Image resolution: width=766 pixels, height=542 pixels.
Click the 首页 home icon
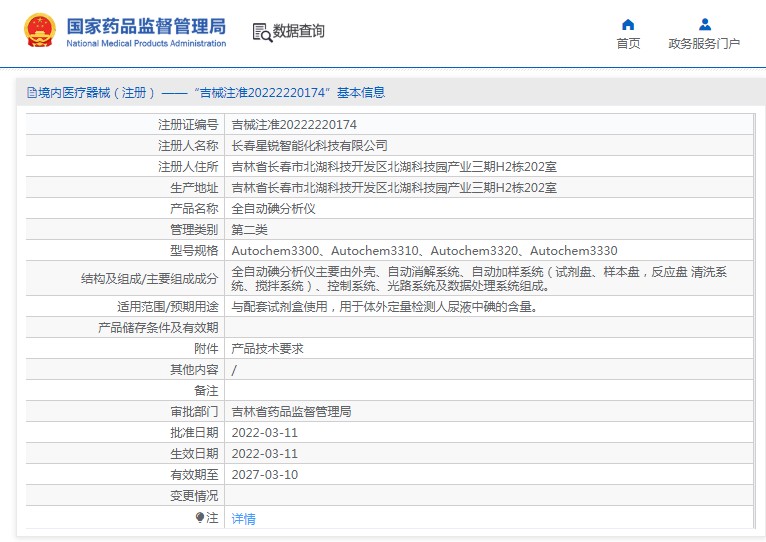point(628,24)
